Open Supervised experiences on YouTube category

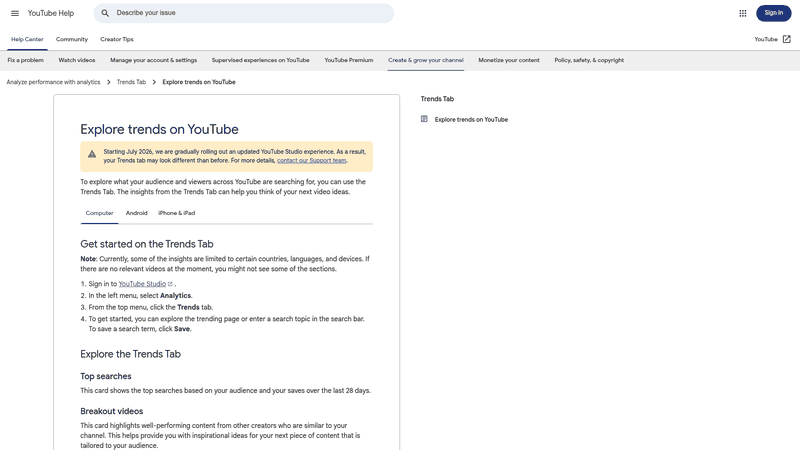(261, 60)
